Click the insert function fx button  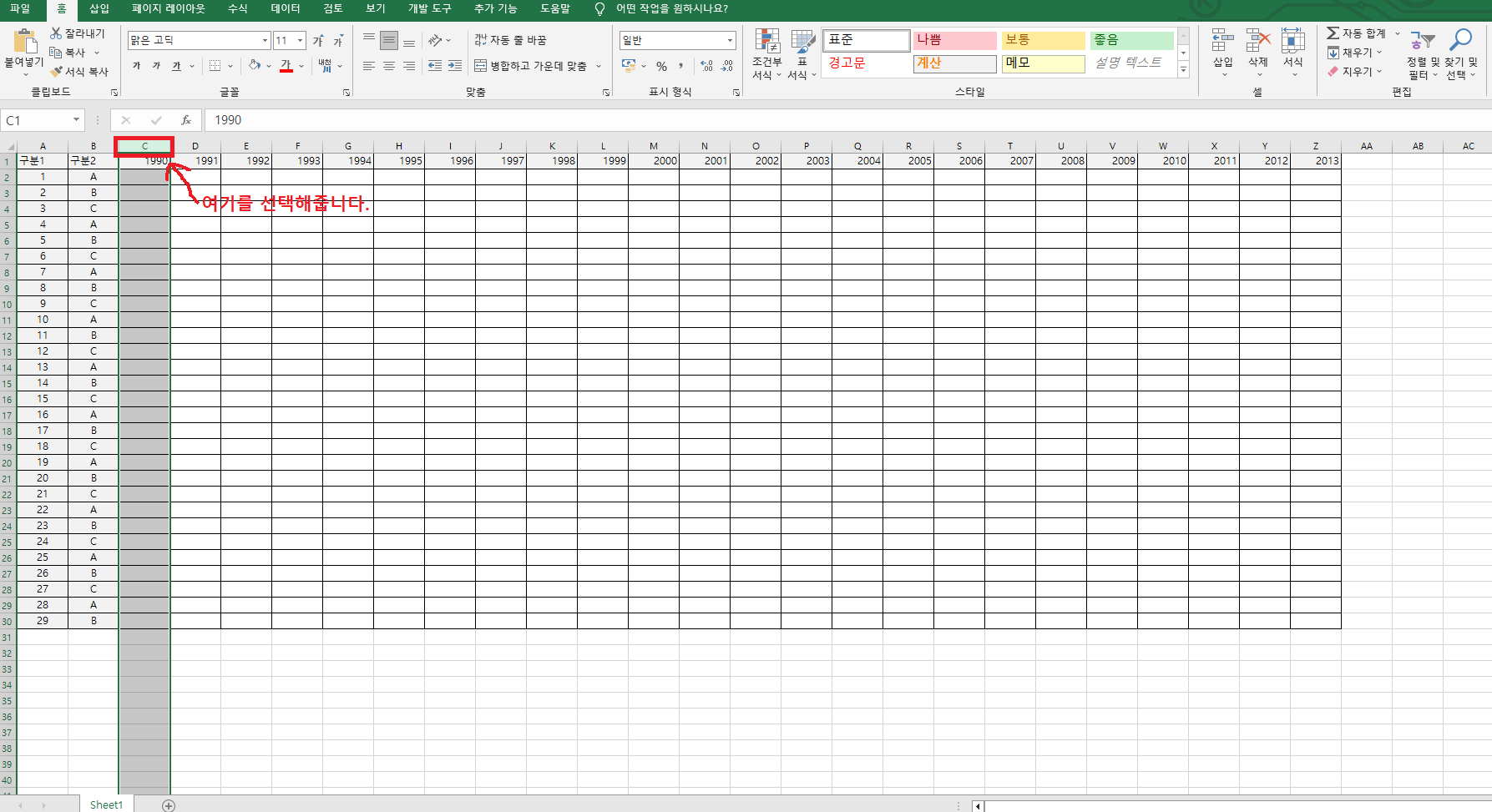[x=186, y=120]
